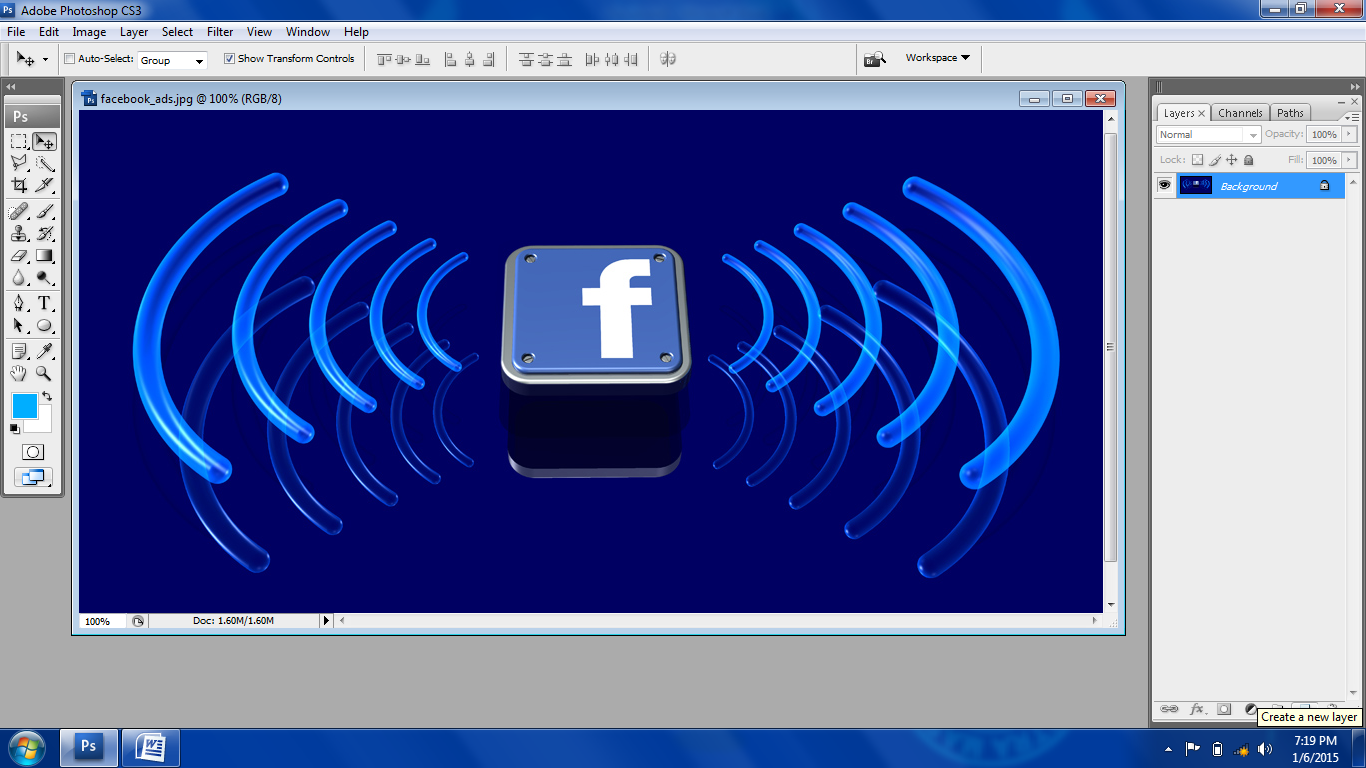Open Adobe Bridge from options bar
Viewport: 1366px width, 768px height.
pos(875,59)
